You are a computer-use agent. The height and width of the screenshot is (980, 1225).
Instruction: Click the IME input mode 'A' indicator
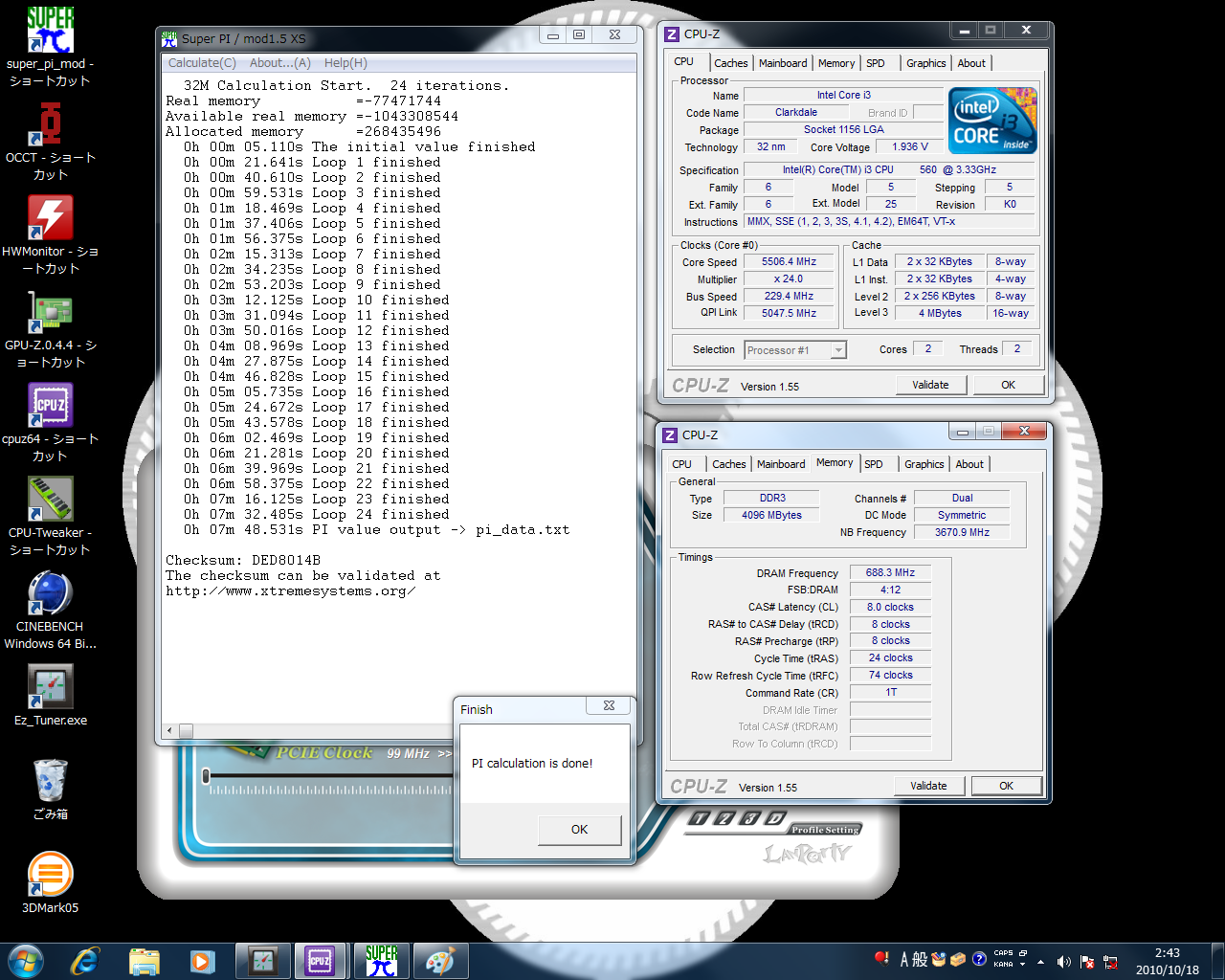pos(904,959)
